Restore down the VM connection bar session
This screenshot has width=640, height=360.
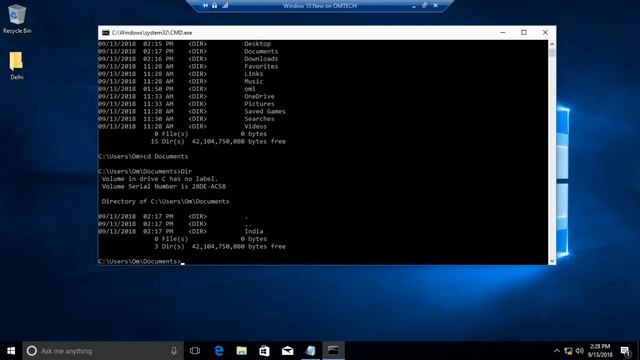424,5
